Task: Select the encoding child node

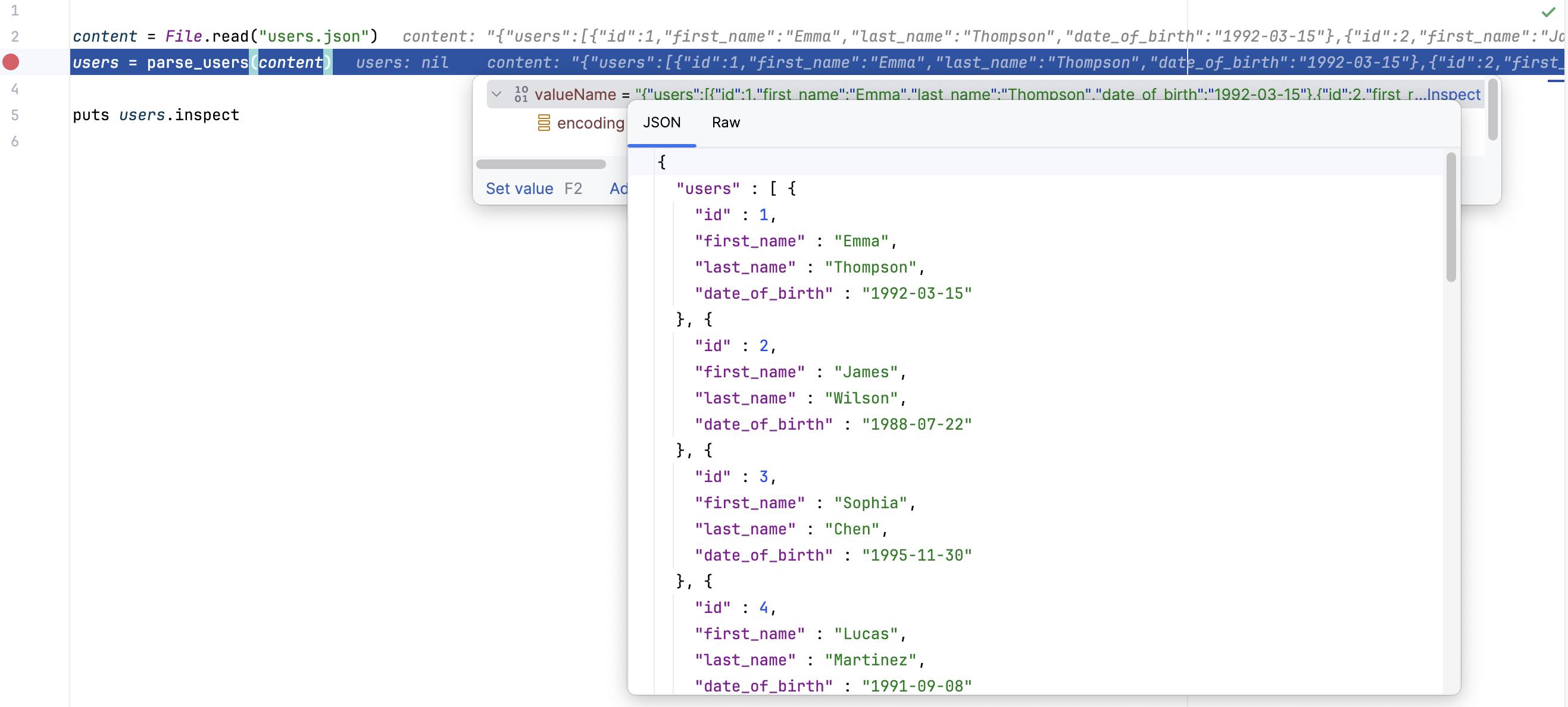Action: point(590,123)
